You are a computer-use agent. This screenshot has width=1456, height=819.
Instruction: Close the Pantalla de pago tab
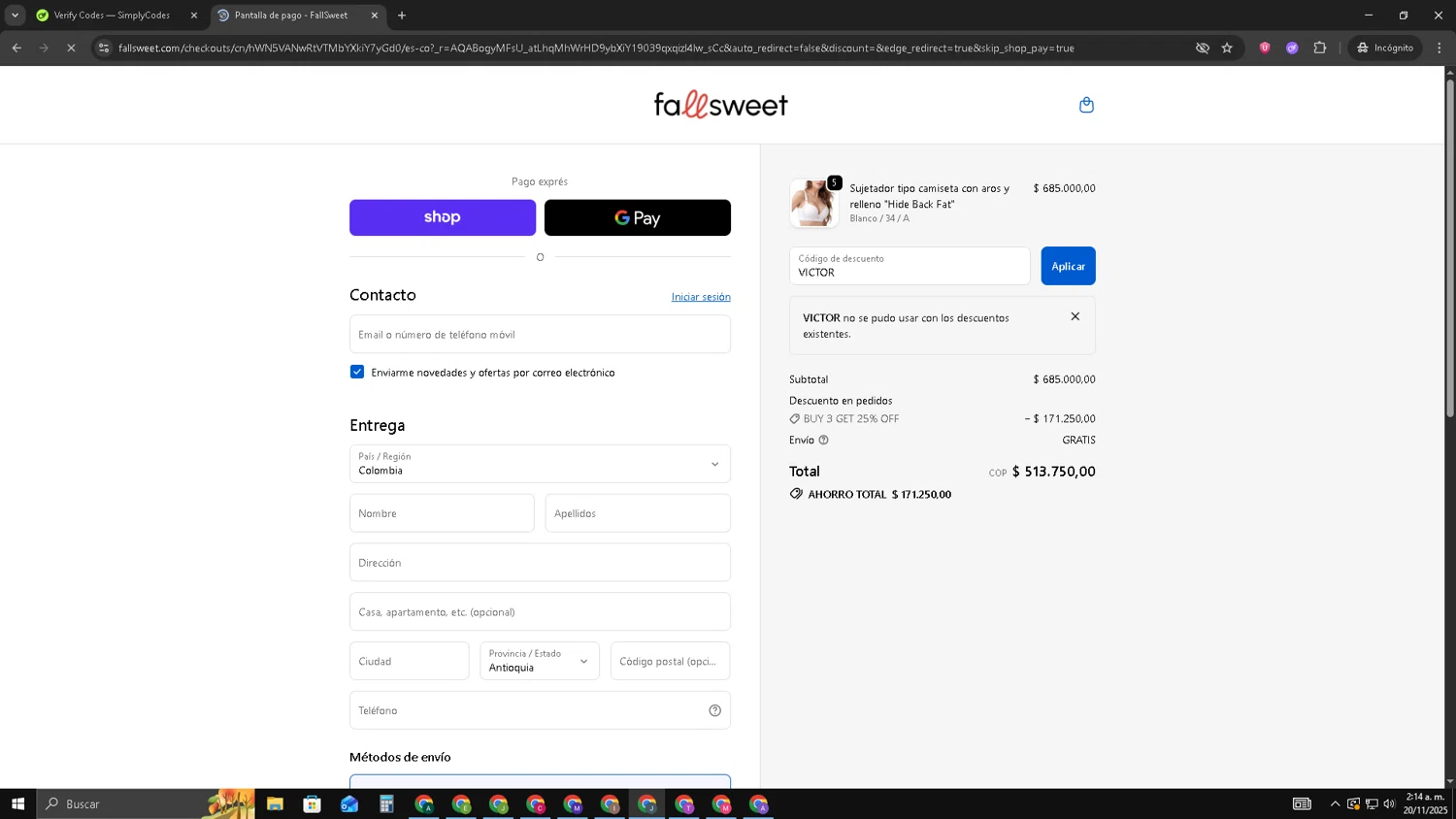(x=375, y=16)
